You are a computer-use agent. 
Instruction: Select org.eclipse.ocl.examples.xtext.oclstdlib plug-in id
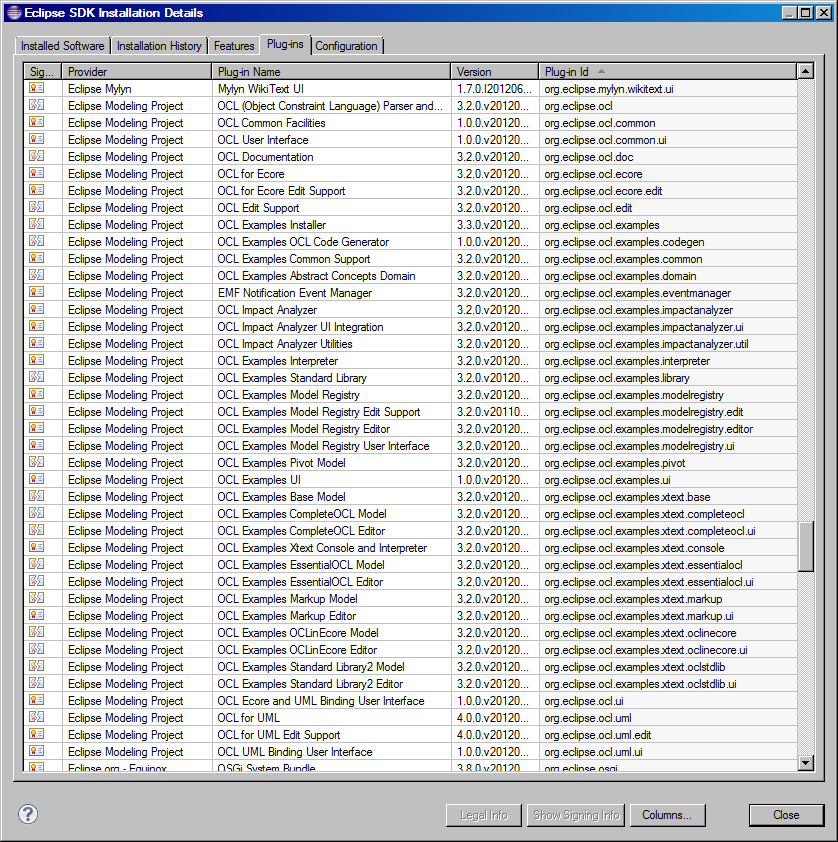point(635,666)
